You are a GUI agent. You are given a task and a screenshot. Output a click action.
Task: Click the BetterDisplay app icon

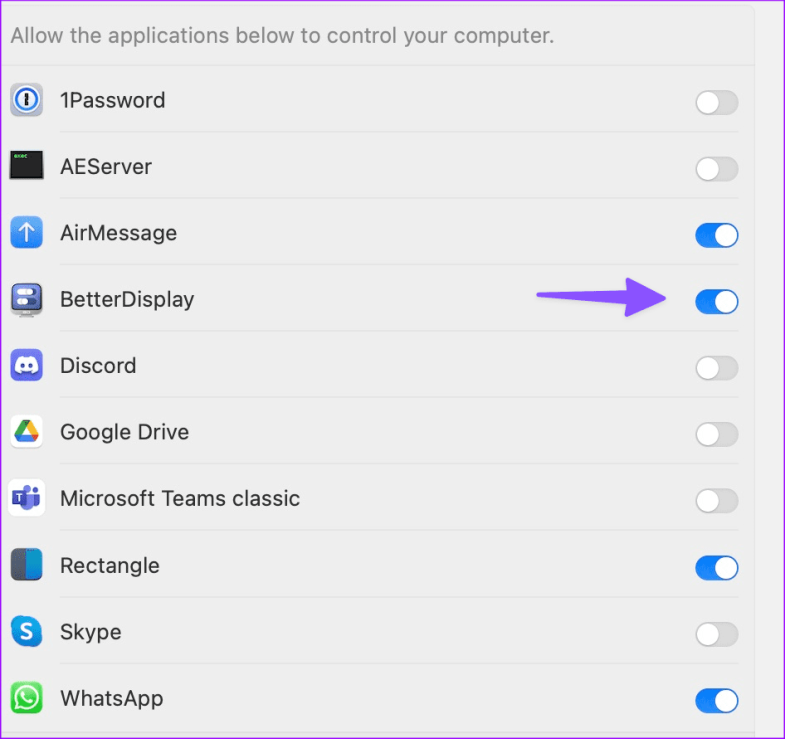[x=27, y=299]
